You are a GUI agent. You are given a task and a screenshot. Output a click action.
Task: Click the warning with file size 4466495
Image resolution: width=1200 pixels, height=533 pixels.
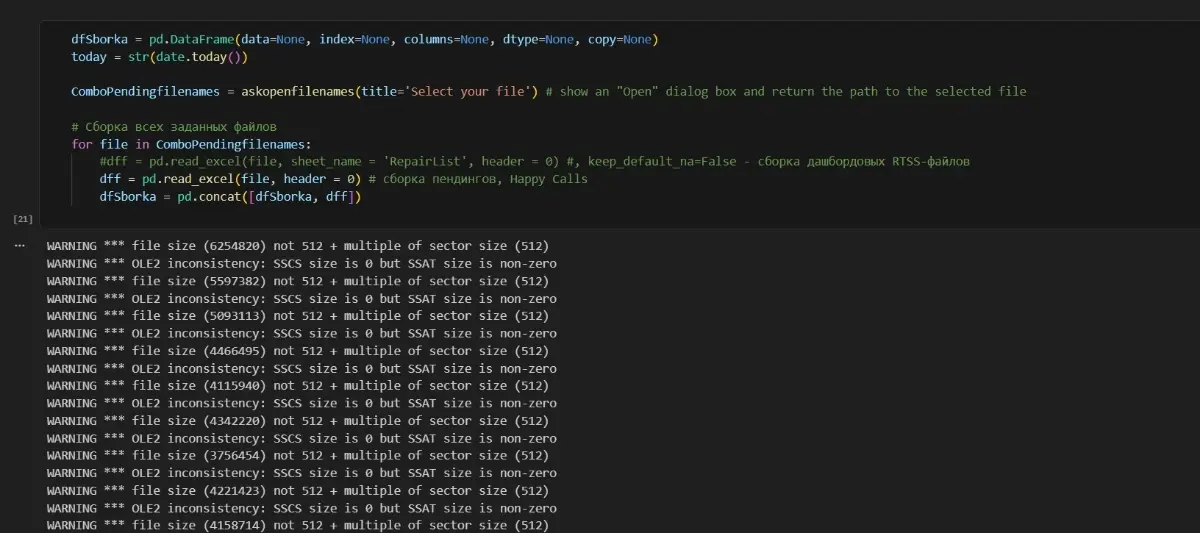pos(297,351)
